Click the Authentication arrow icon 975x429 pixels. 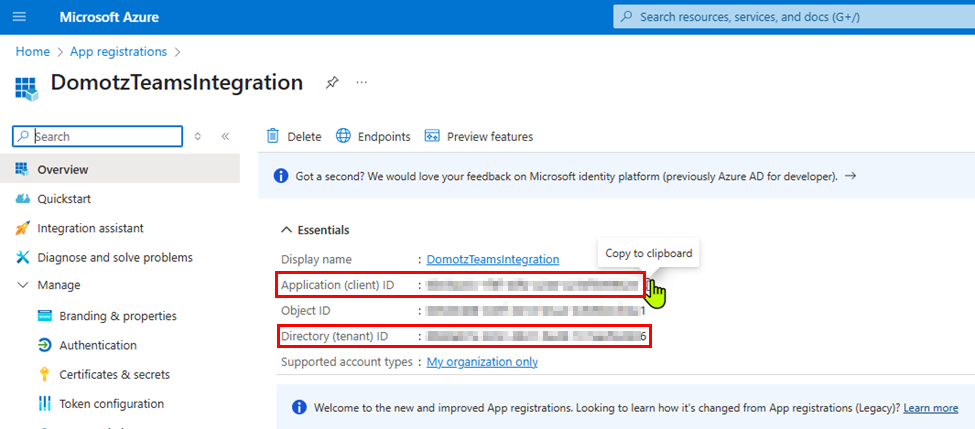click(44, 345)
